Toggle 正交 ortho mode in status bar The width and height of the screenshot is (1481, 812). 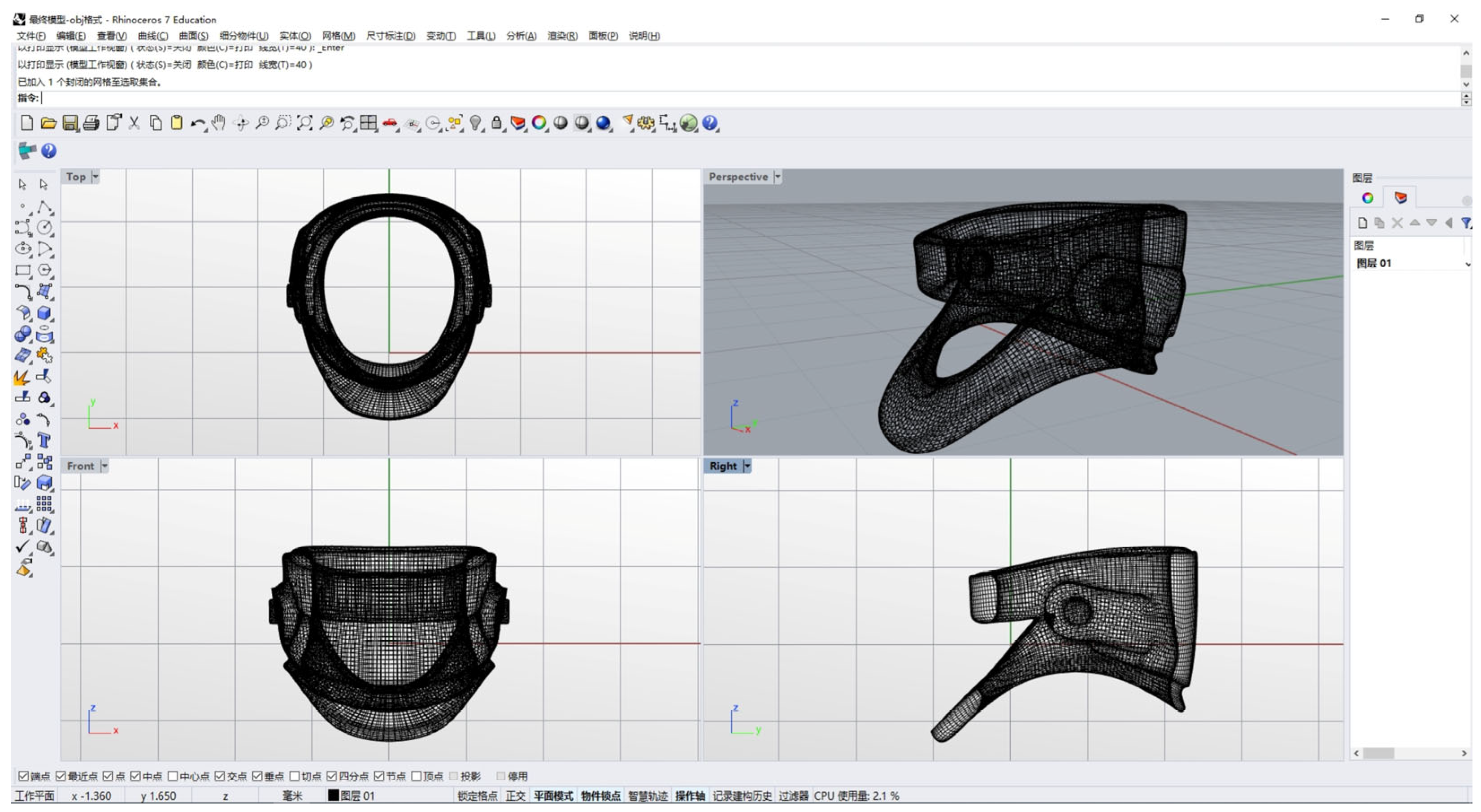point(515,795)
